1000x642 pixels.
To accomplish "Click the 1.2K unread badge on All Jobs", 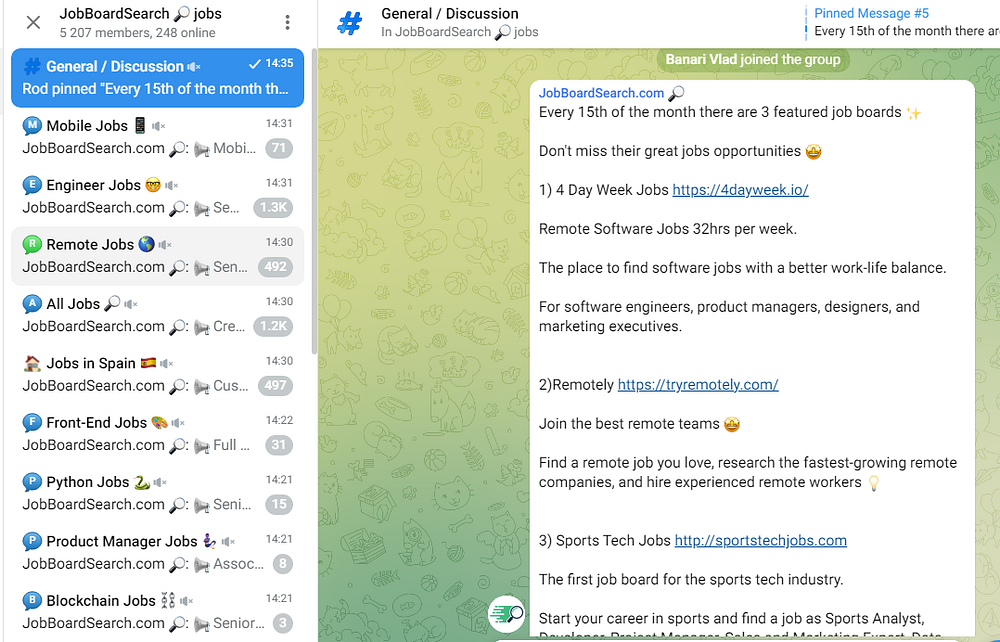I will click(x=273, y=326).
